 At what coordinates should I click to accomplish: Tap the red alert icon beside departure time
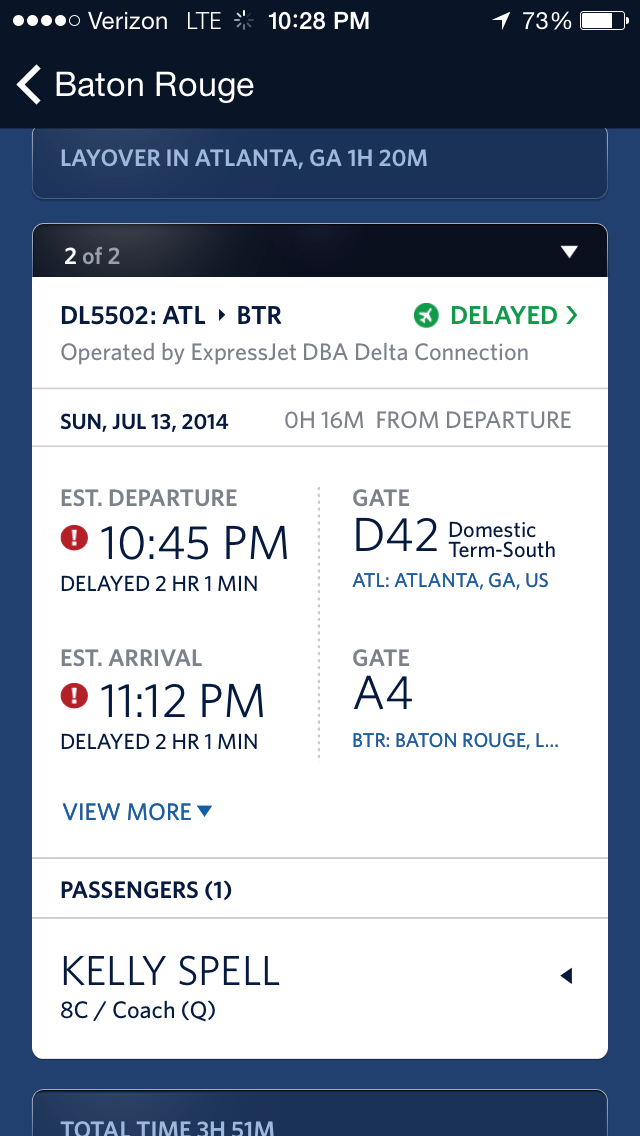pyautogui.click(x=74, y=539)
